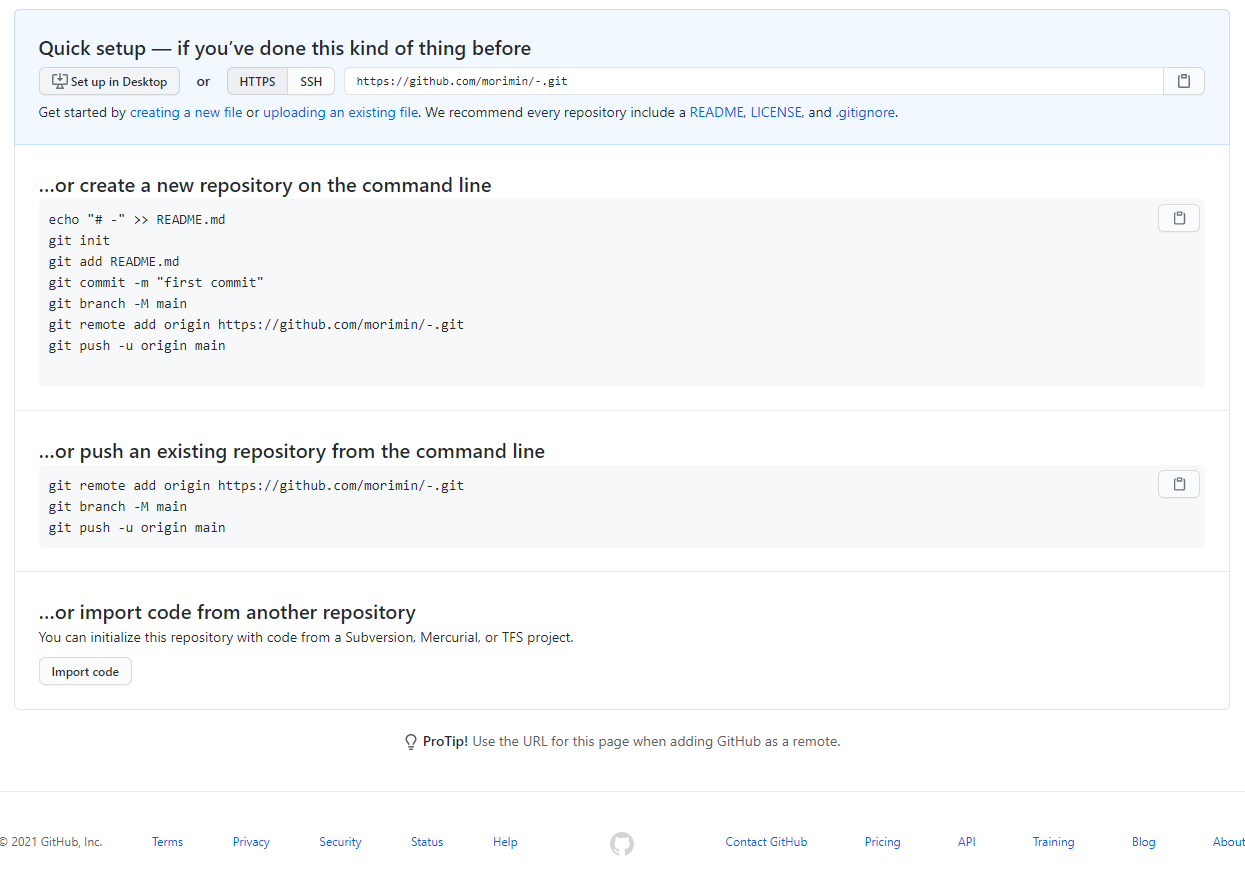
Task: Click the '© 2021 GitHub, Inc.' footer text
Action: pyautogui.click(x=51, y=842)
